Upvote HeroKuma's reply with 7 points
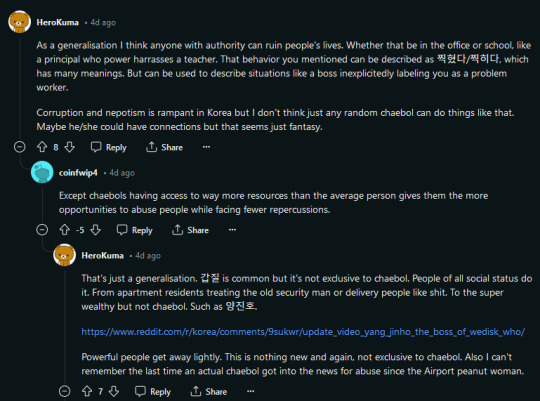 (87, 391)
